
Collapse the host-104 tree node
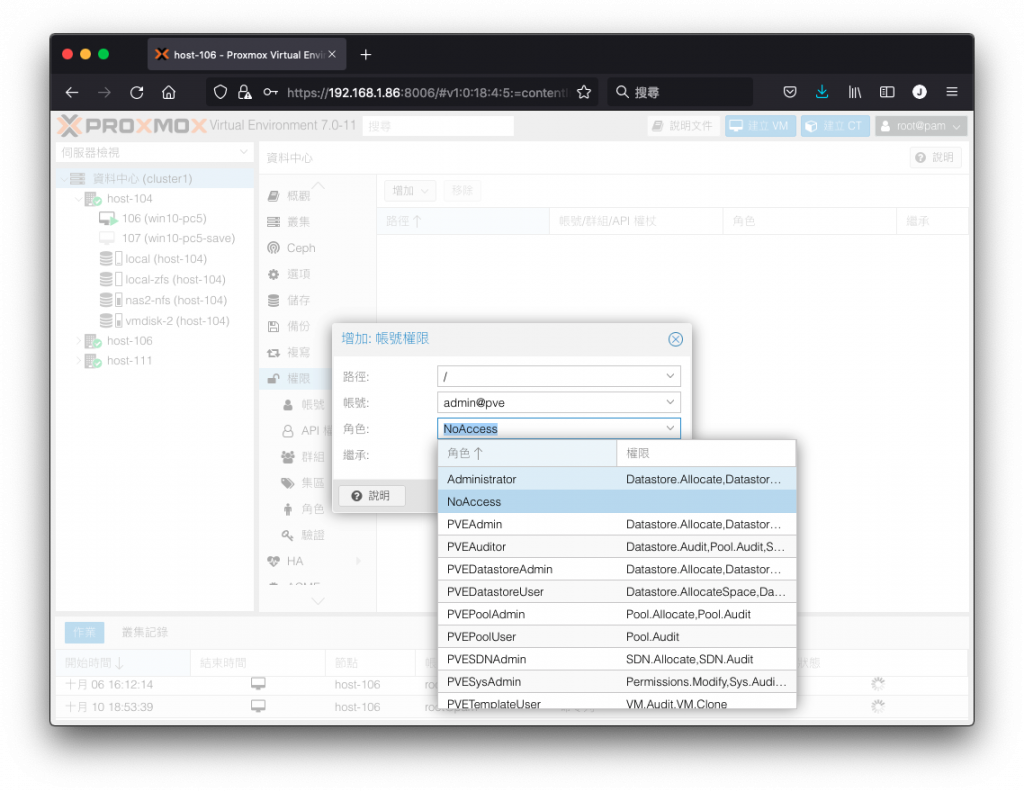pyautogui.click(x=78, y=198)
